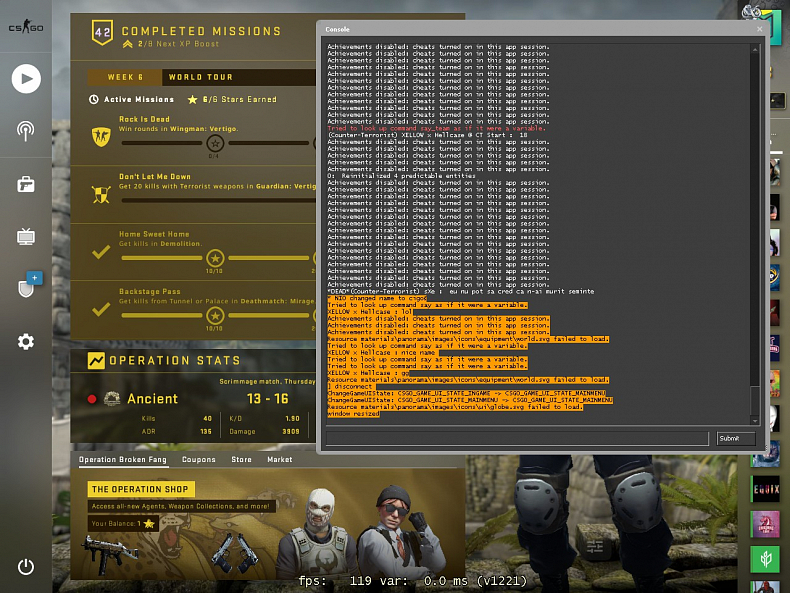Click the dual pistols in the shop

click(x=235, y=553)
